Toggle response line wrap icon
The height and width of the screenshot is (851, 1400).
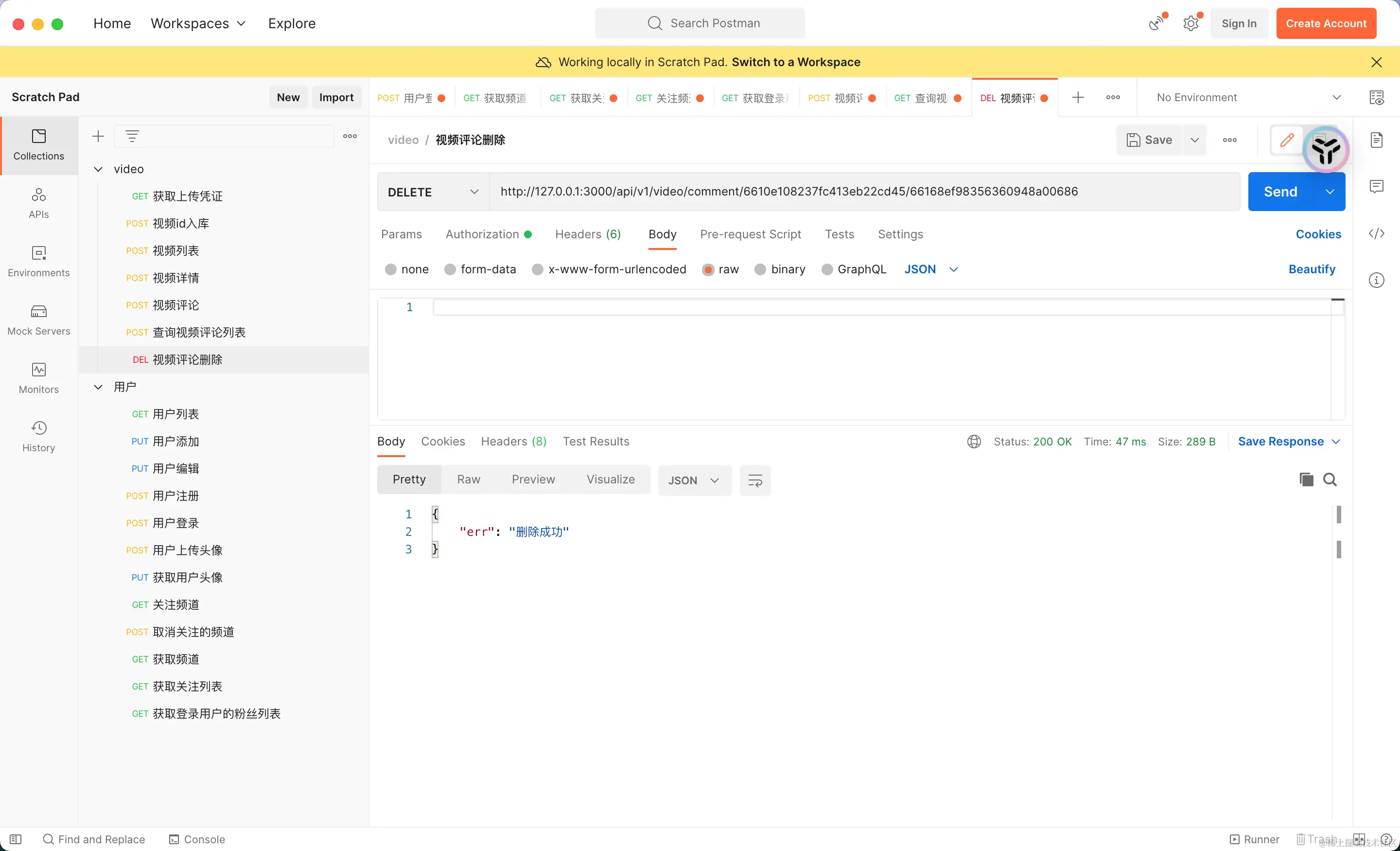click(754, 480)
